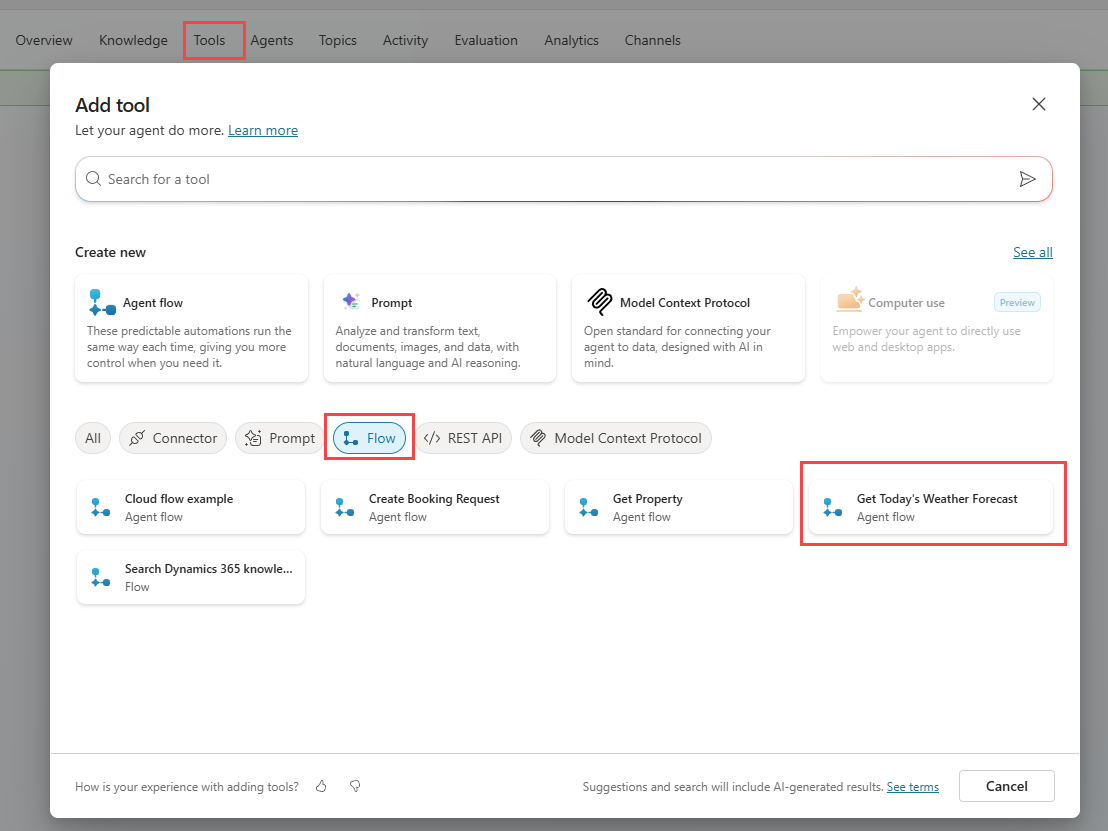Click the Get Property flow icon
The image size is (1108, 831).
(x=589, y=507)
